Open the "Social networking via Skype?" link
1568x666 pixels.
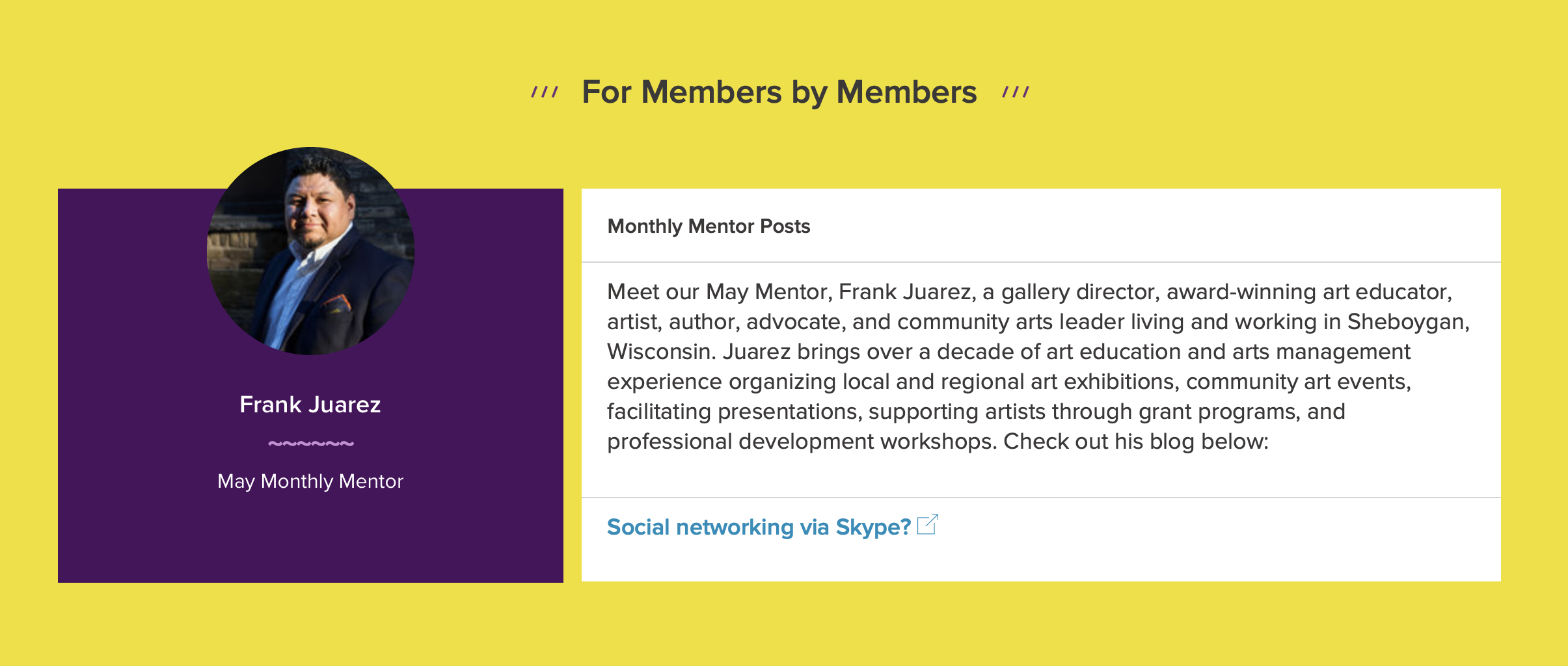click(758, 527)
